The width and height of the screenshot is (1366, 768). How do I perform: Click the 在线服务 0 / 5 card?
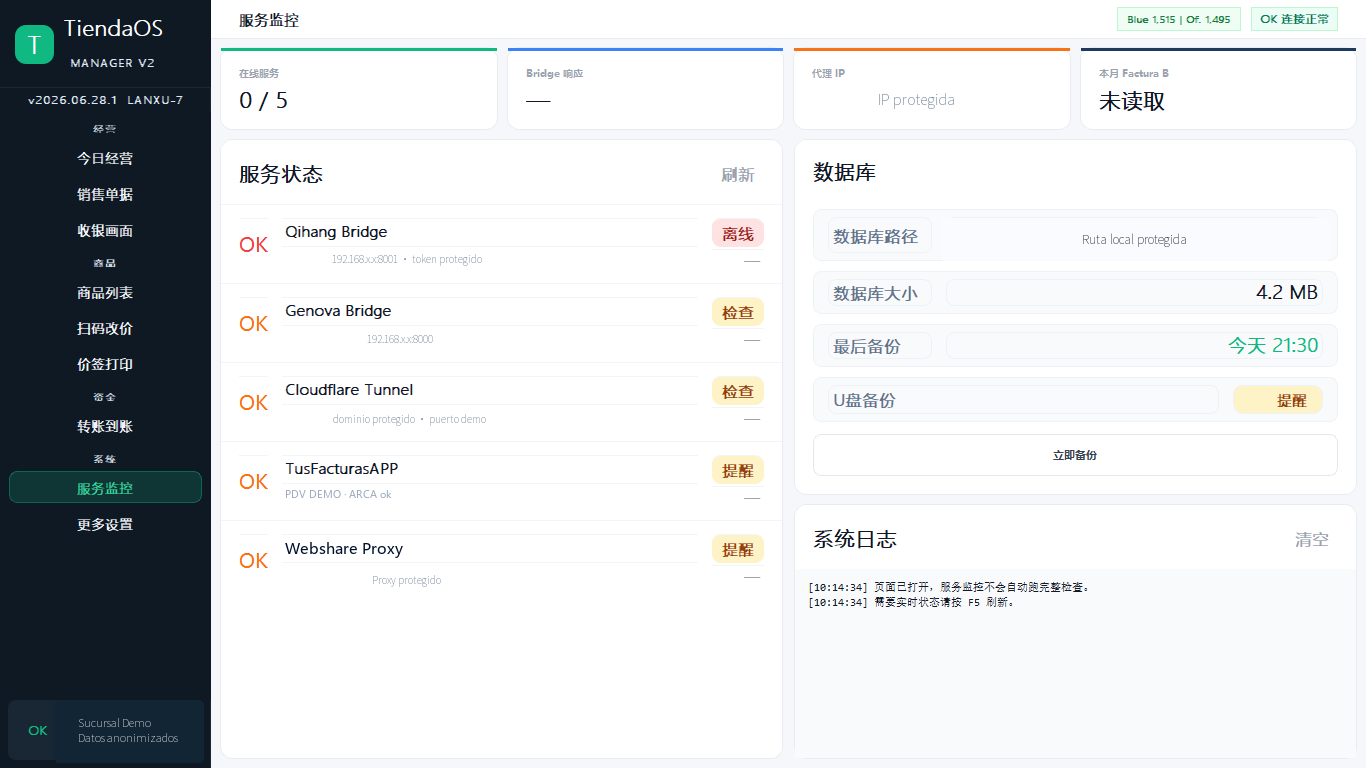359,89
